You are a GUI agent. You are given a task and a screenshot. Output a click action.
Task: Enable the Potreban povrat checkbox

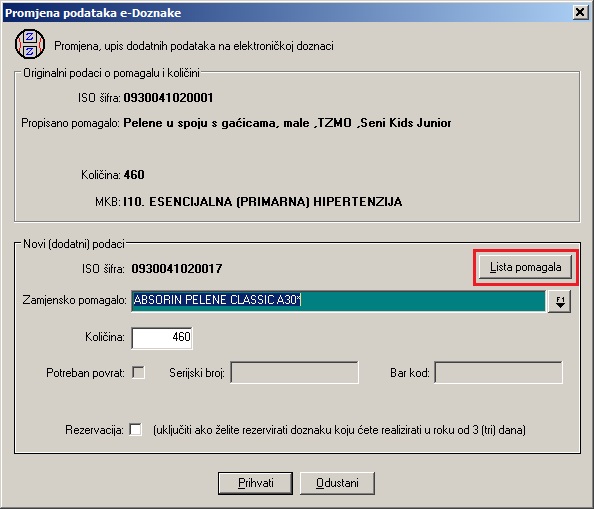tap(138, 372)
